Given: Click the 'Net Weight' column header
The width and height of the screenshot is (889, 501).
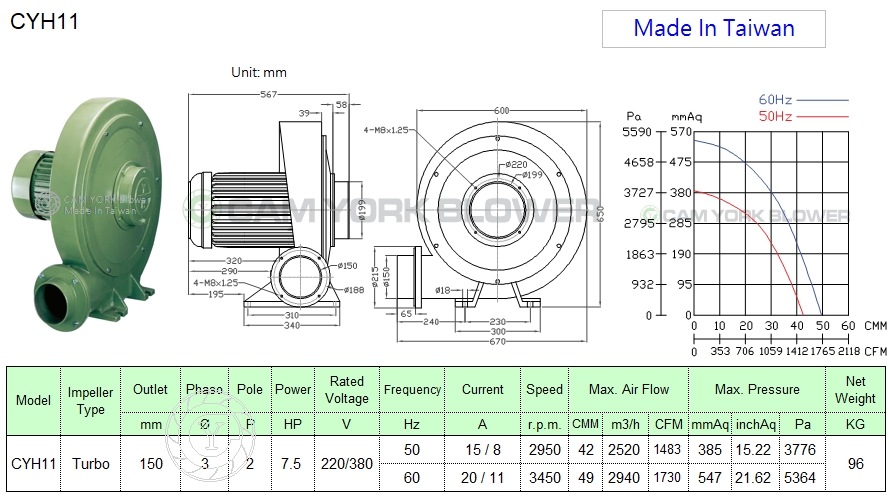Looking at the screenshot, I should tap(856, 390).
